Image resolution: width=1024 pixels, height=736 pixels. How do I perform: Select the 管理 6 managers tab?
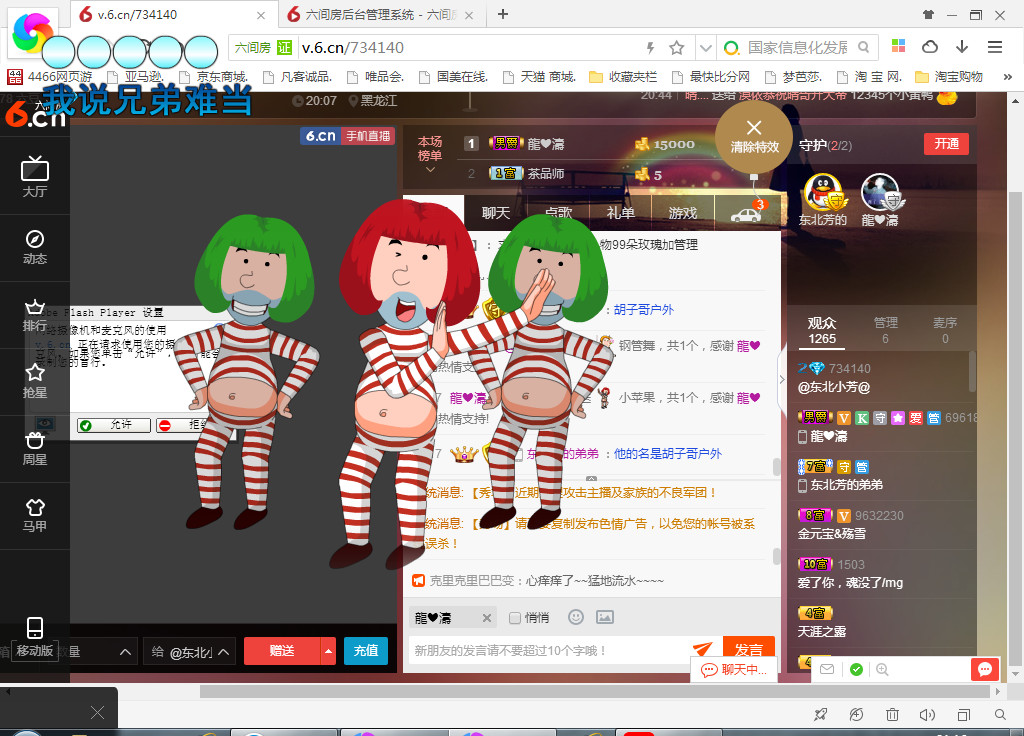click(886, 330)
